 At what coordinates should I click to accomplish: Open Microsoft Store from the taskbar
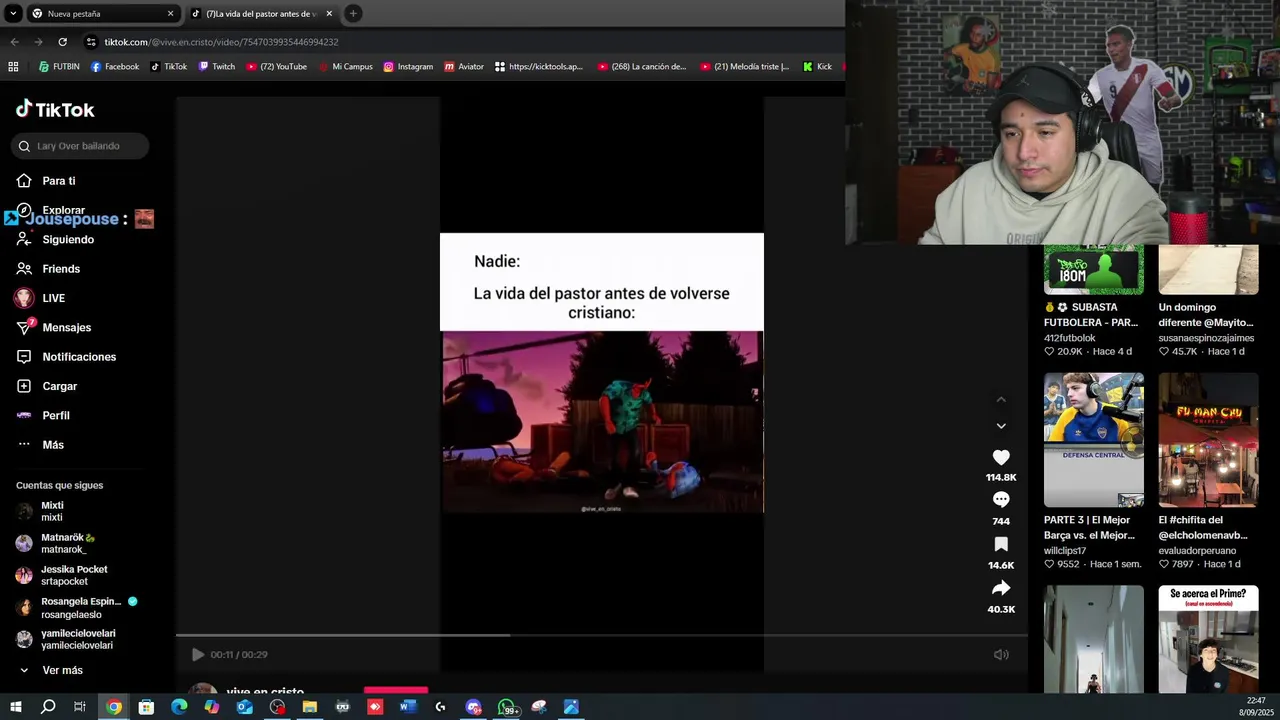click(x=146, y=707)
